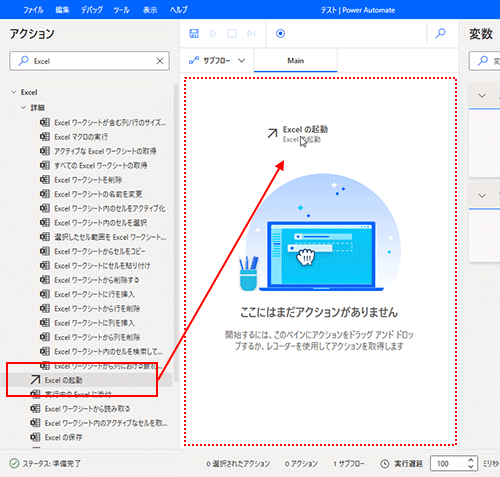Open the ツール menu
This screenshot has width=500, height=477.
[x=122, y=10]
